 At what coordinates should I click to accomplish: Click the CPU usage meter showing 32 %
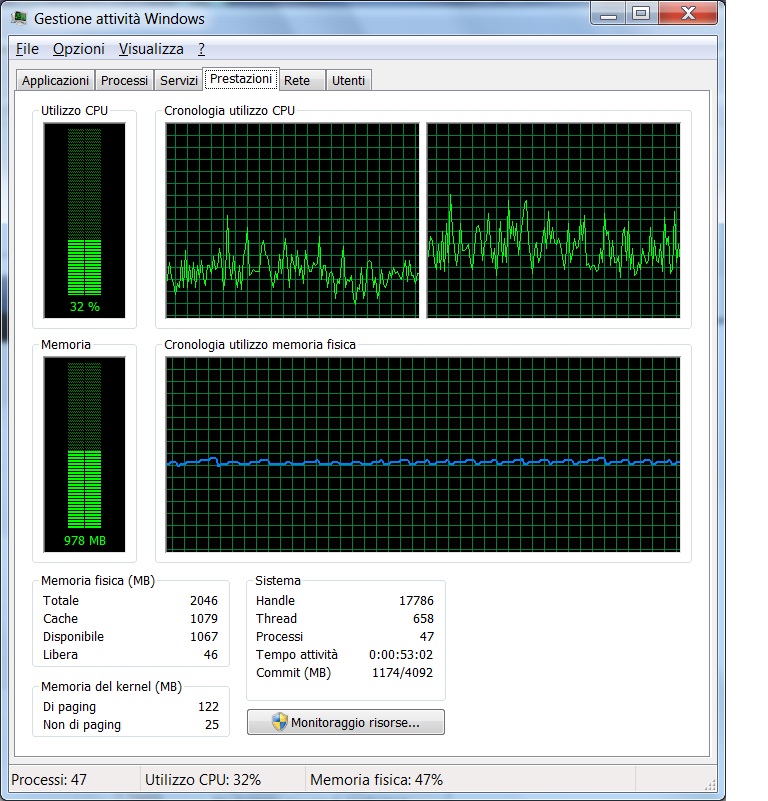(x=84, y=220)
